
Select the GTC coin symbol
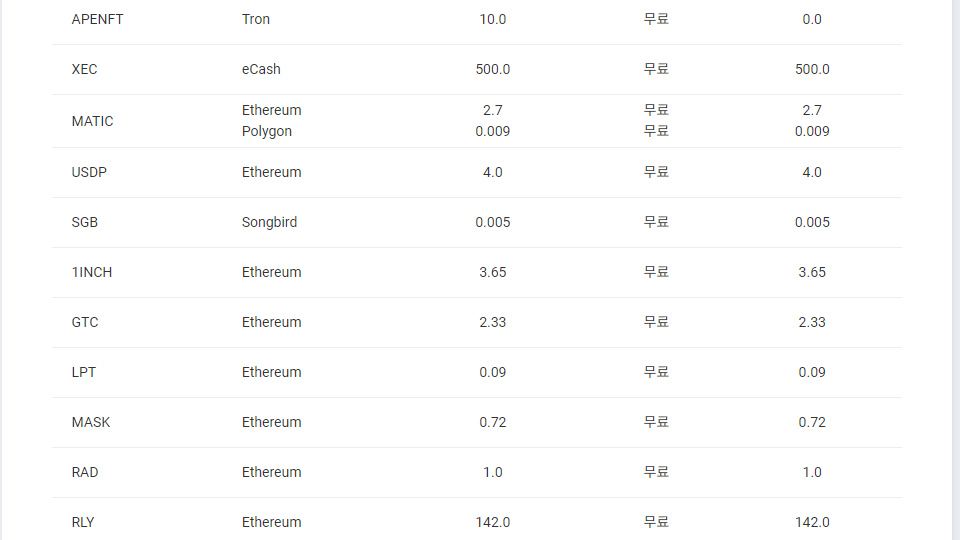coord(85,322)
